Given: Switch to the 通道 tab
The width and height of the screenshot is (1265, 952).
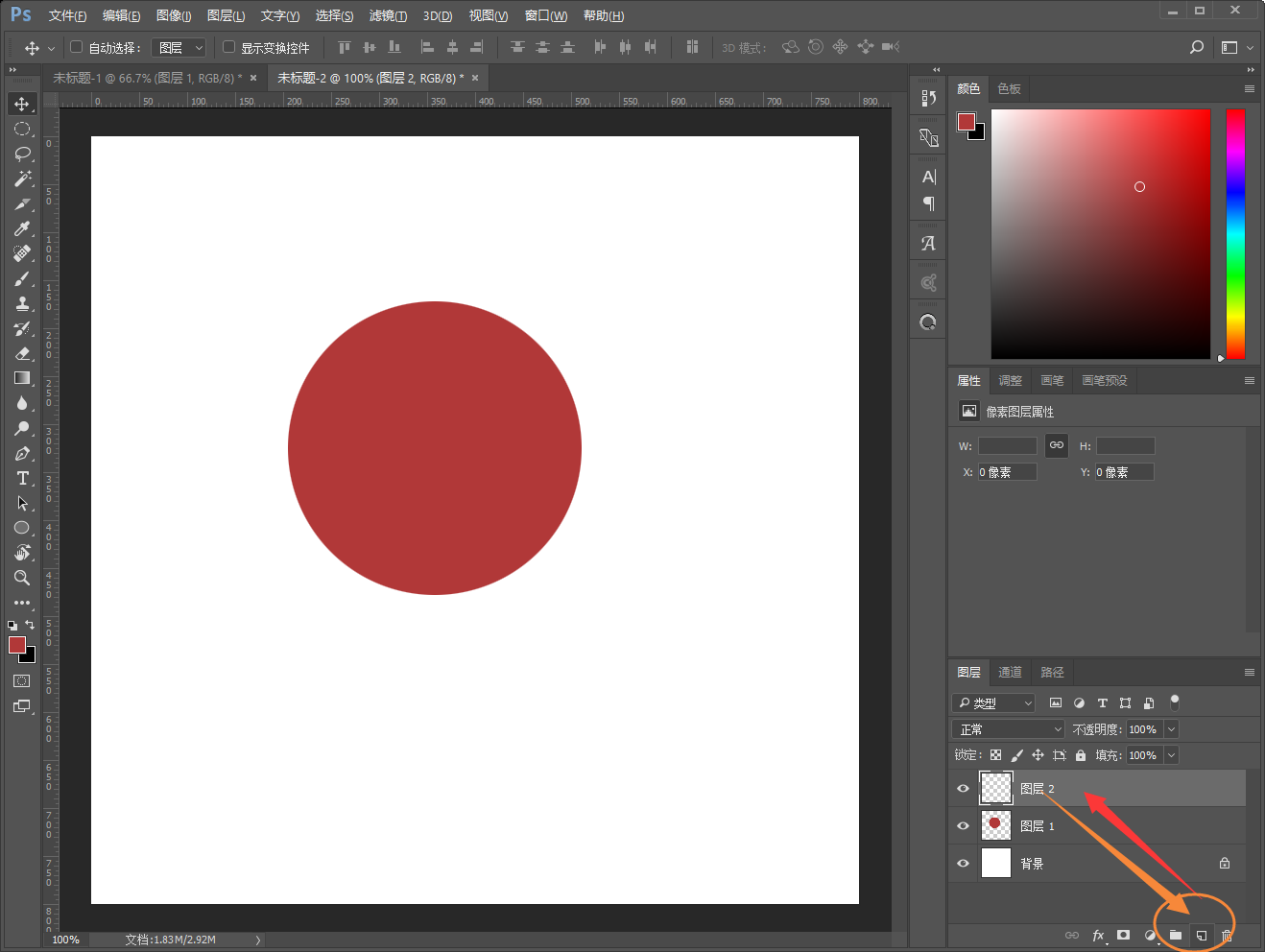Looking at the screenshot, I should click(1010, 672).
